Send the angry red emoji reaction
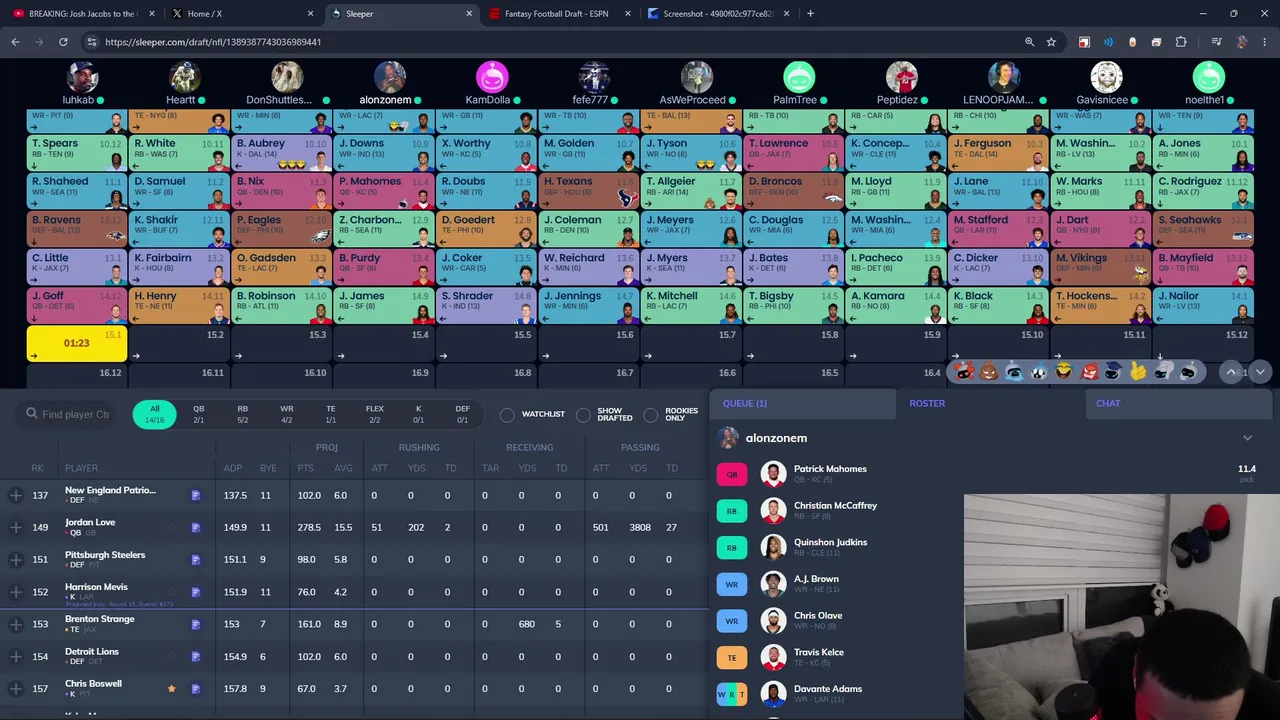The width and height of the screenshot is (1280, 720). 1089,372
